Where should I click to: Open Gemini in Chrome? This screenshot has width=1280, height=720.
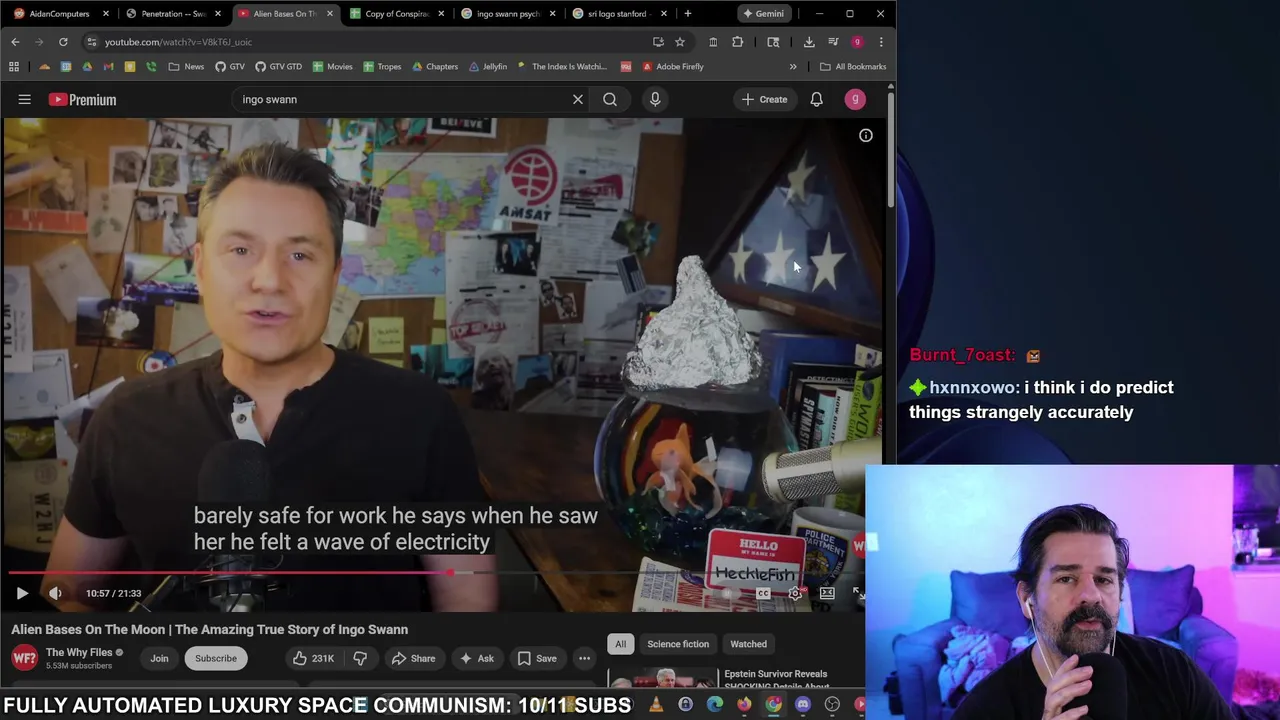763,14
